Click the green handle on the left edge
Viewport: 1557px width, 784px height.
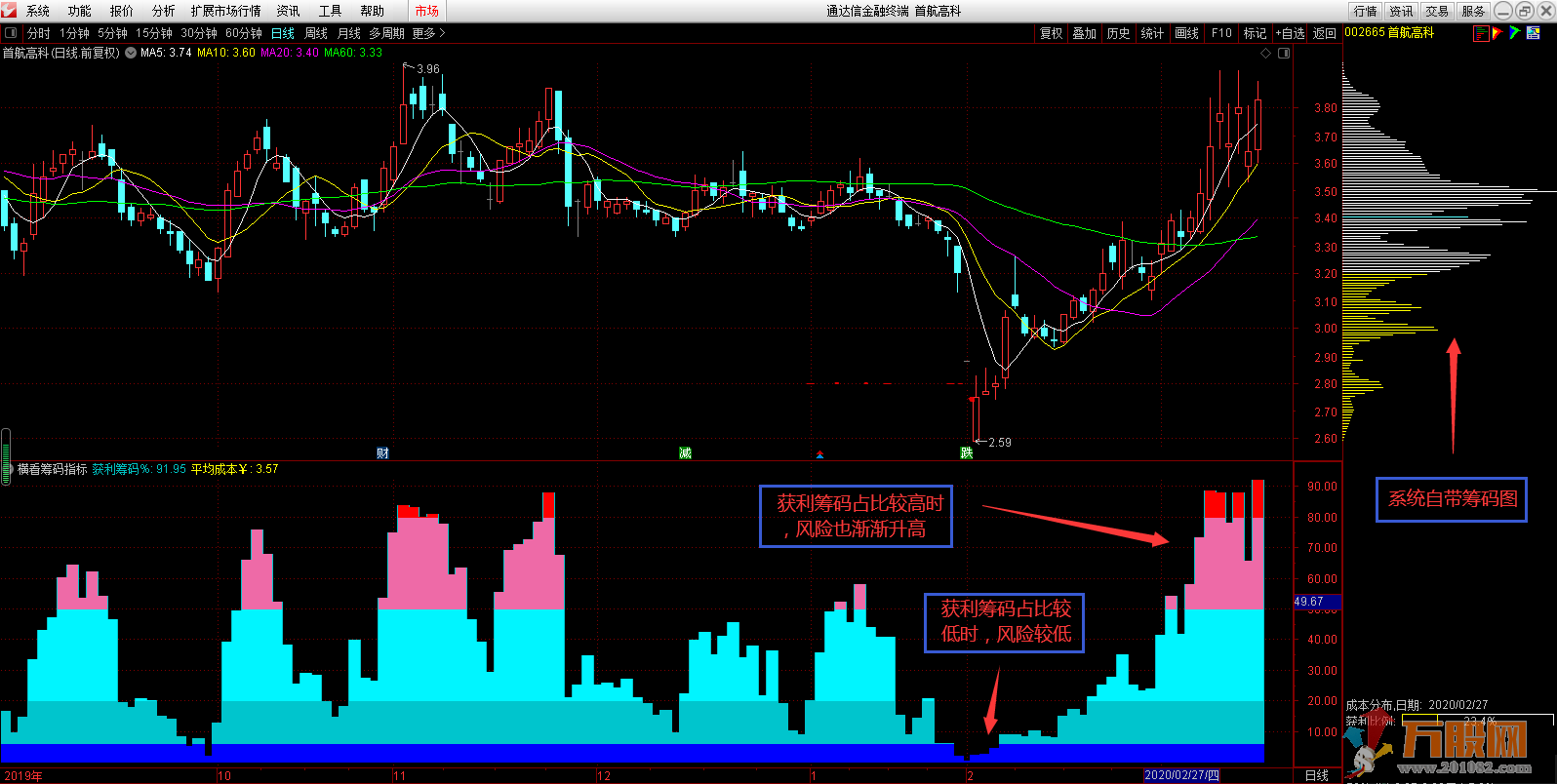[6, 457]
